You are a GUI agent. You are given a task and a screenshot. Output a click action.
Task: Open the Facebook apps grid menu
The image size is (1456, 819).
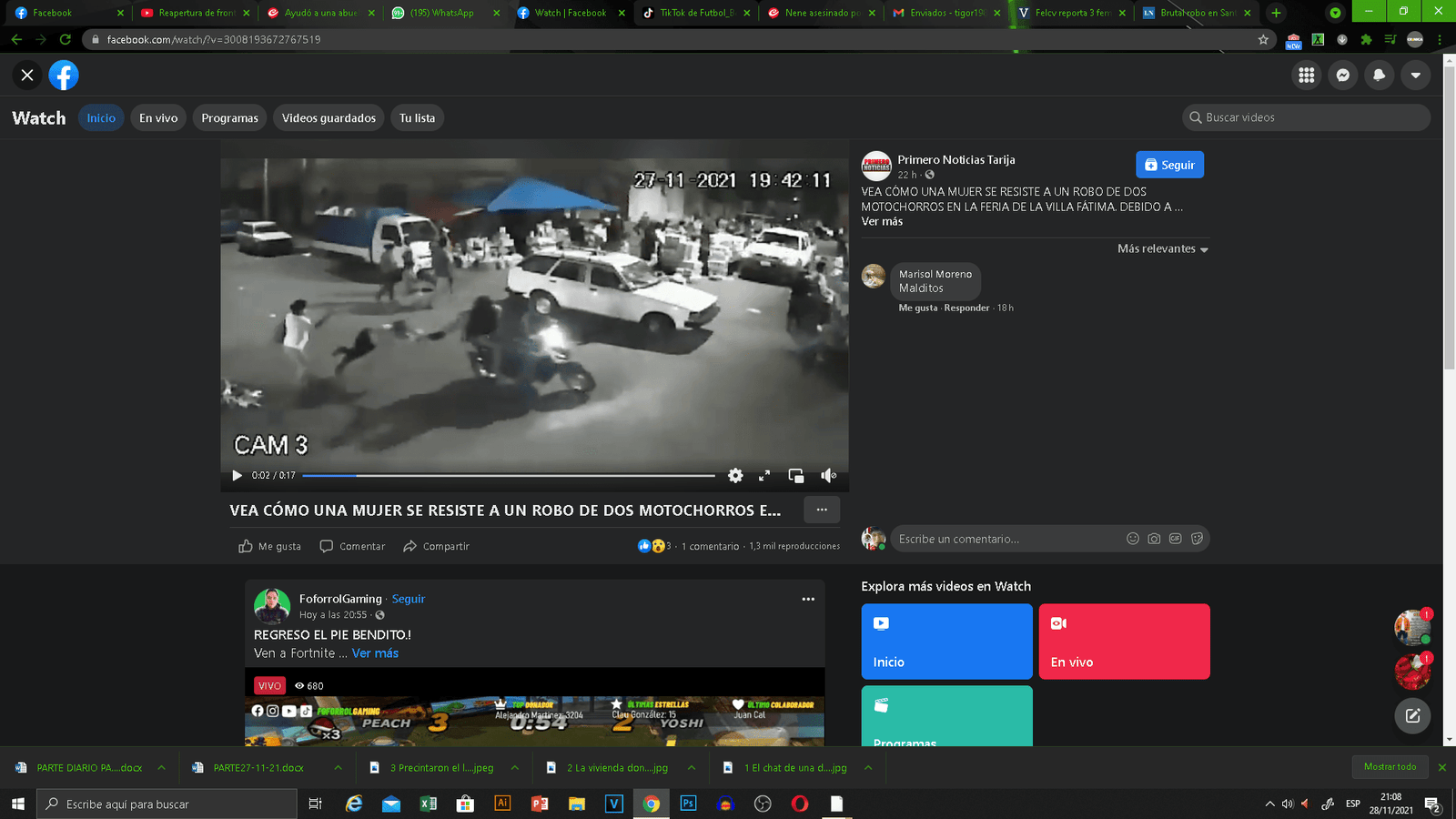[1306, 76]
